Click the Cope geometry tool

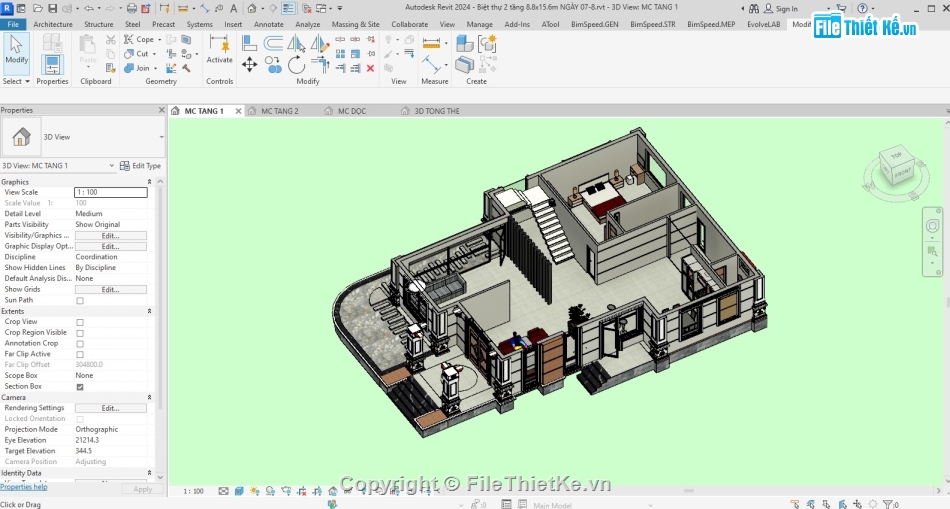139,39
